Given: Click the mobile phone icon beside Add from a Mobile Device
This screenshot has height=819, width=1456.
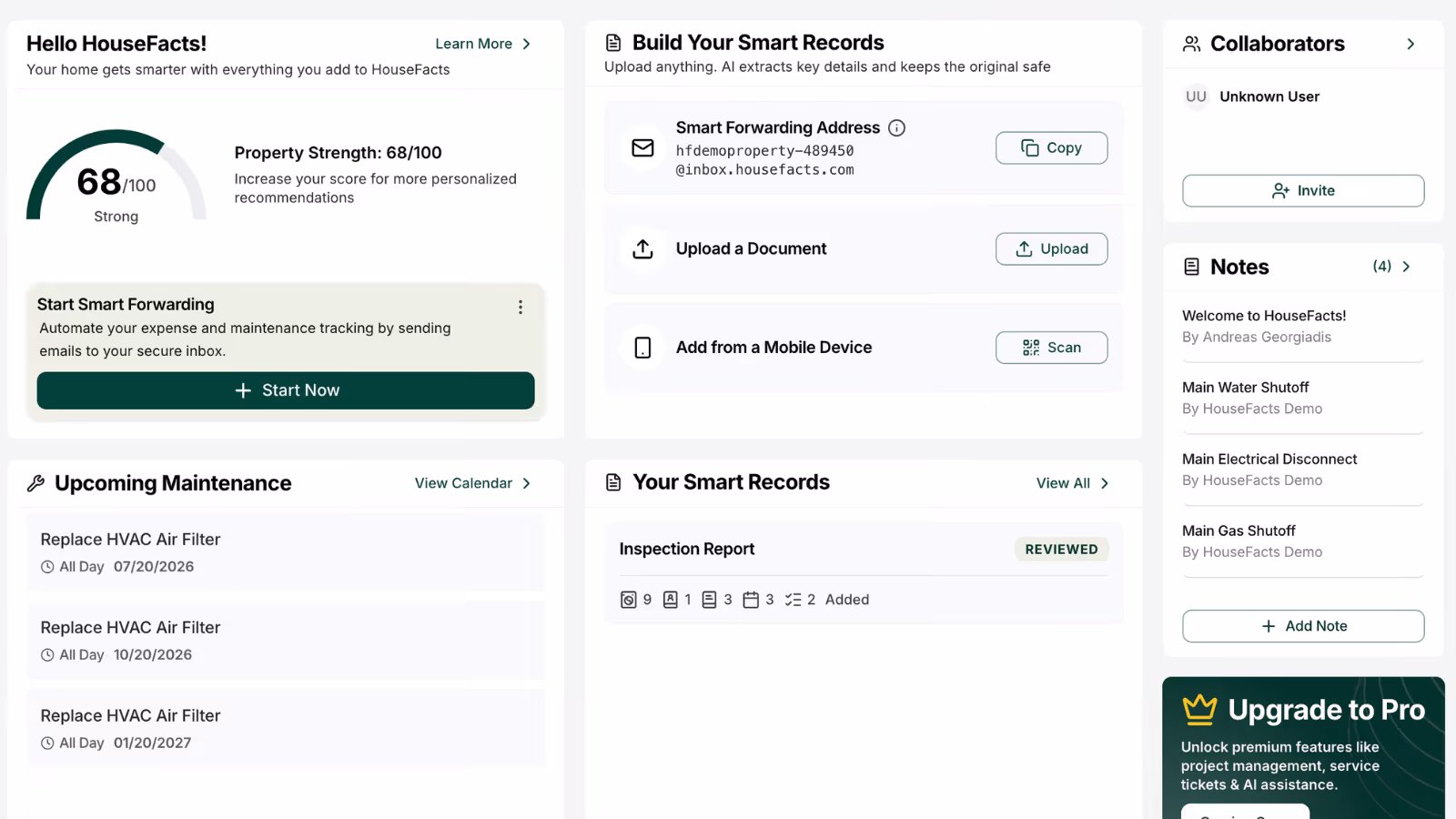Looking at the screenshot, I should [x=642, y=348].
